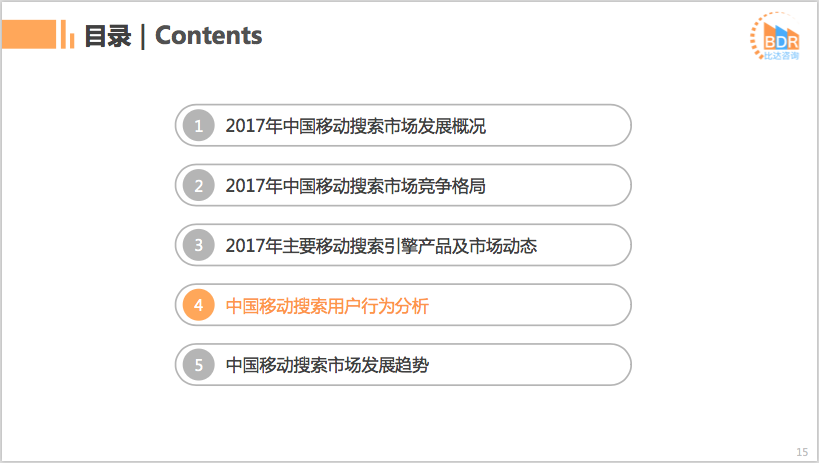Select 2017年中国移动搜索市场竞争格局 item
Screen dimensions: 819x463
click(x=356, y=186)
